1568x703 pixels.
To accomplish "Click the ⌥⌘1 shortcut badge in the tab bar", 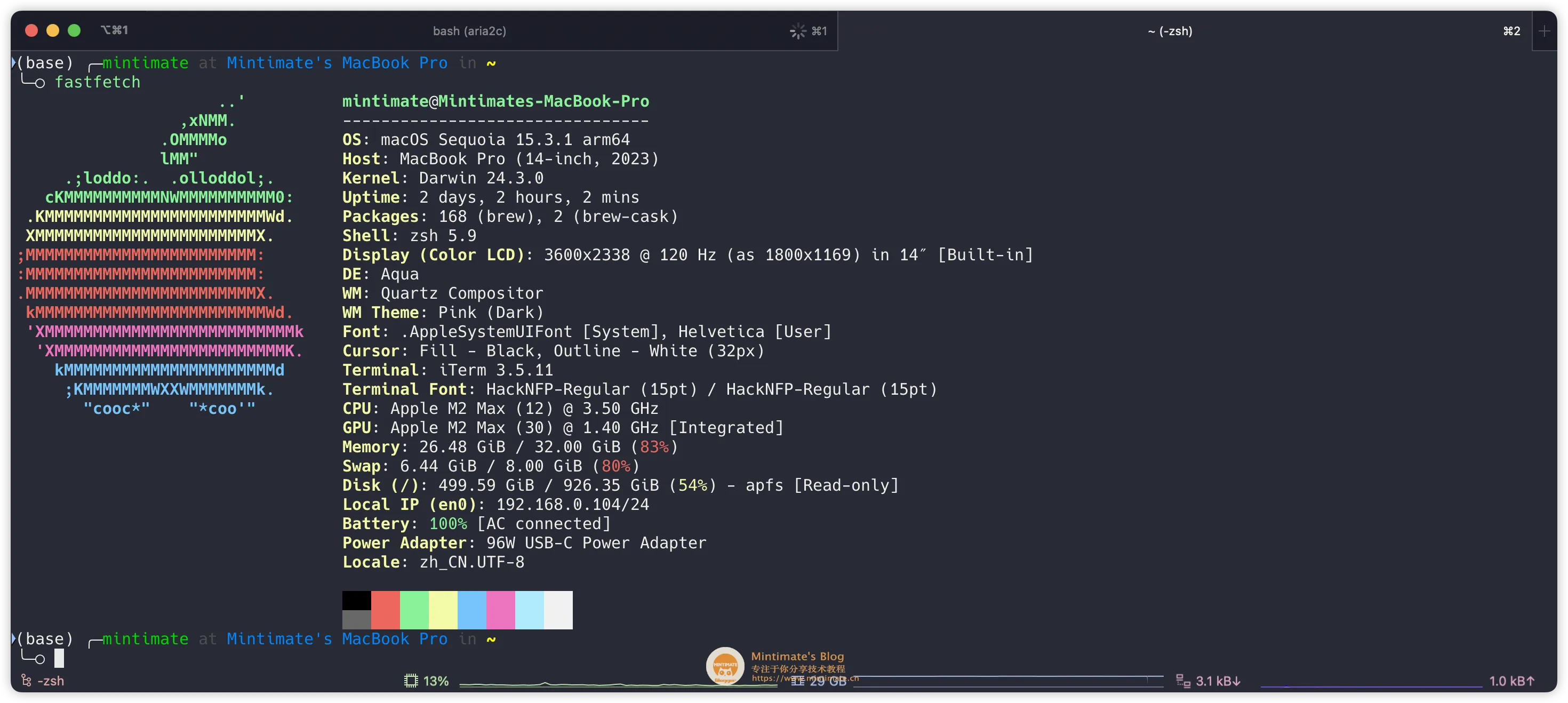I will tap(115, 30).
